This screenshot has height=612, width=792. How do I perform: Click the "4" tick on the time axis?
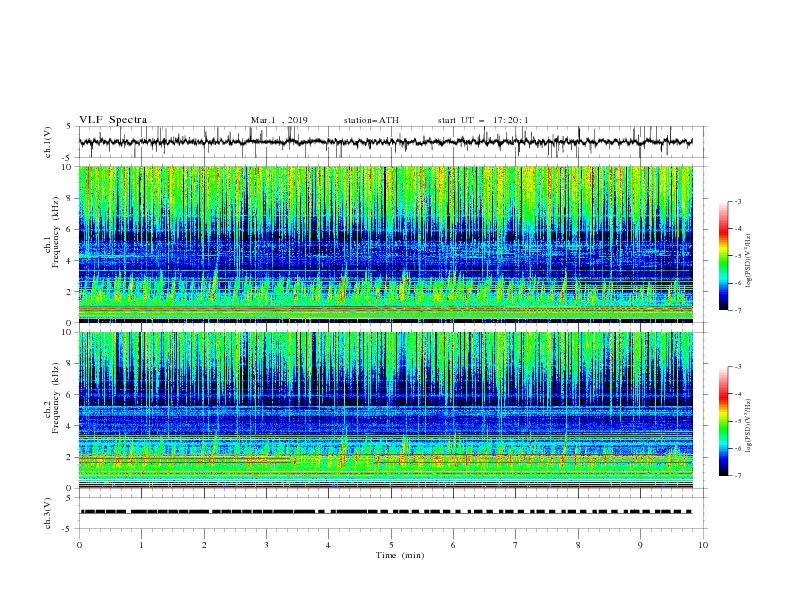point(328,545)
